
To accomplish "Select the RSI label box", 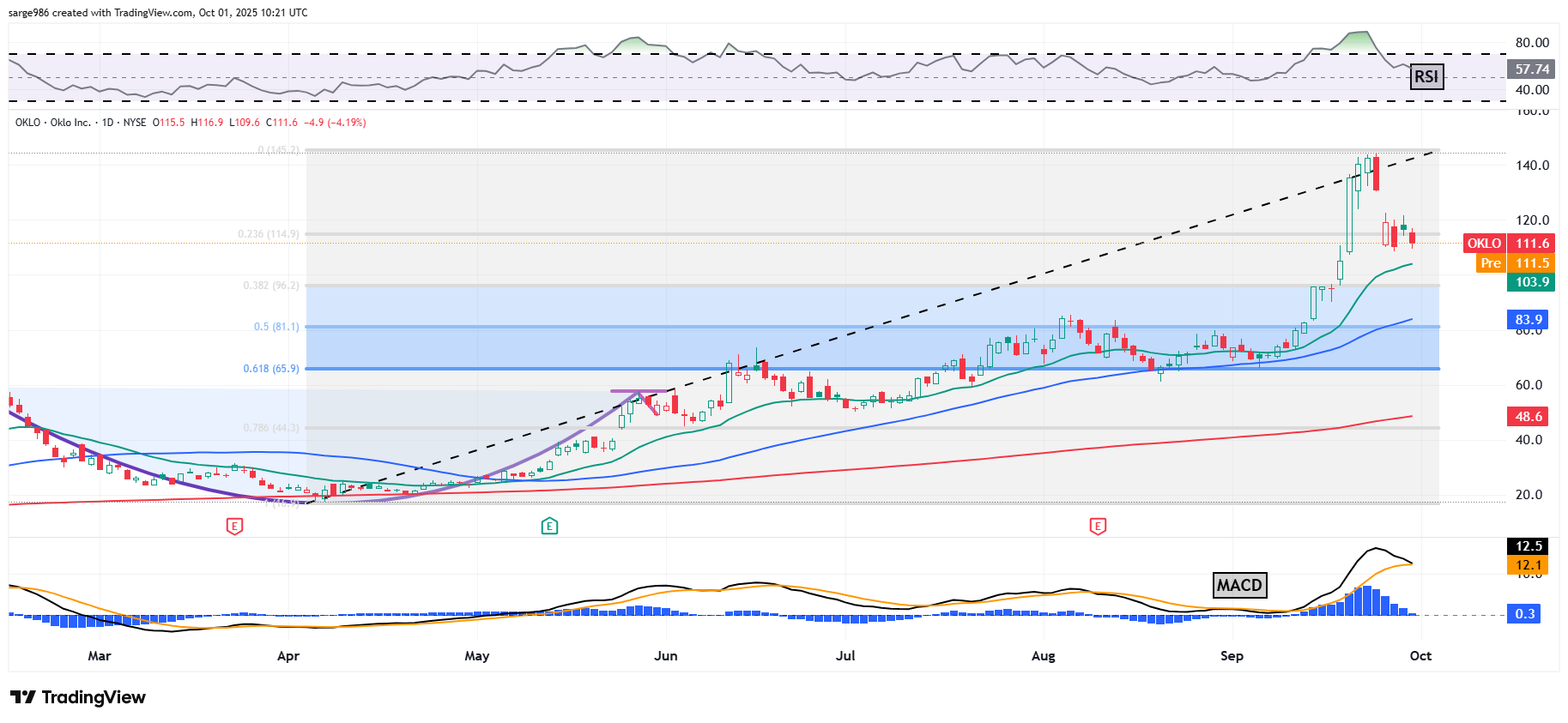I will click(1426, 77).
